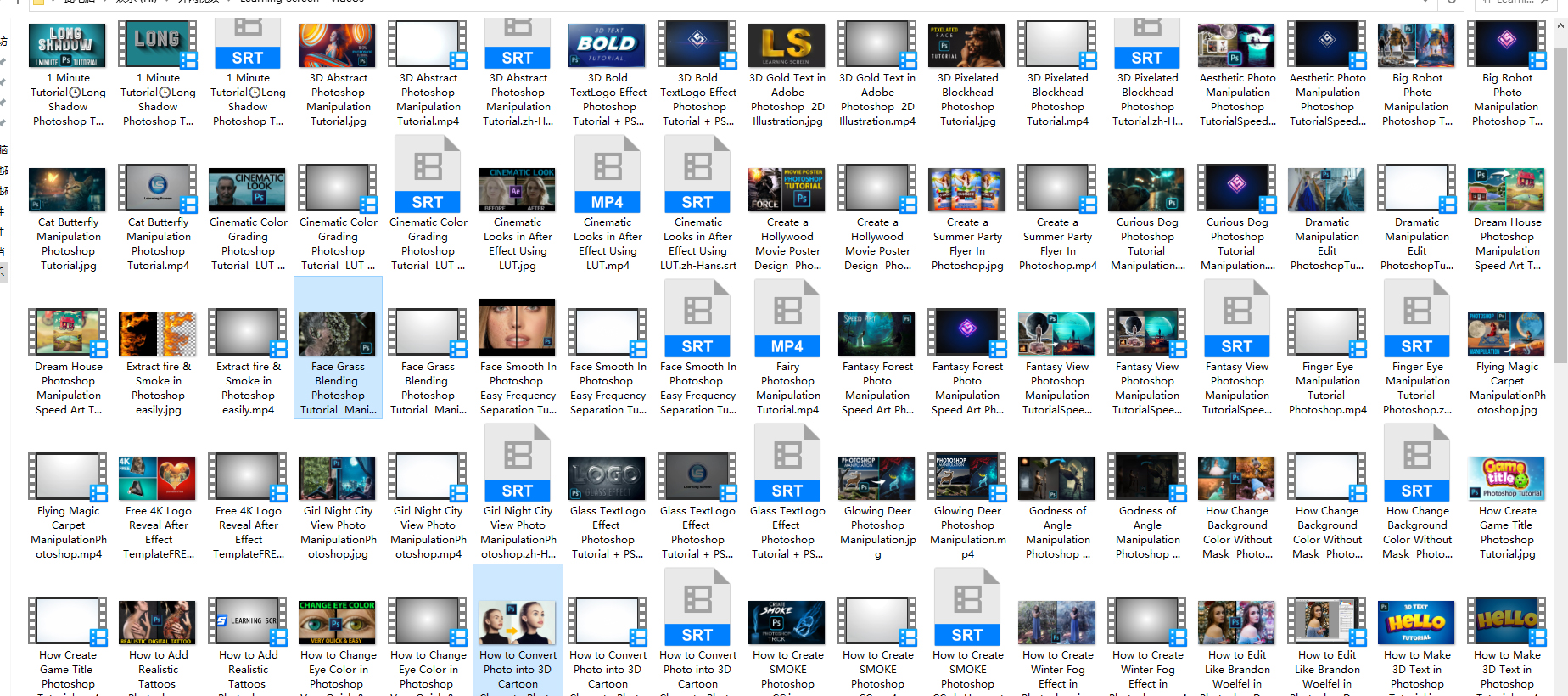Select Dream House Photoshop Manipulation image thumbnail
The image size is (1568, 696).
pyautogui.click(x=1507, y=189)
